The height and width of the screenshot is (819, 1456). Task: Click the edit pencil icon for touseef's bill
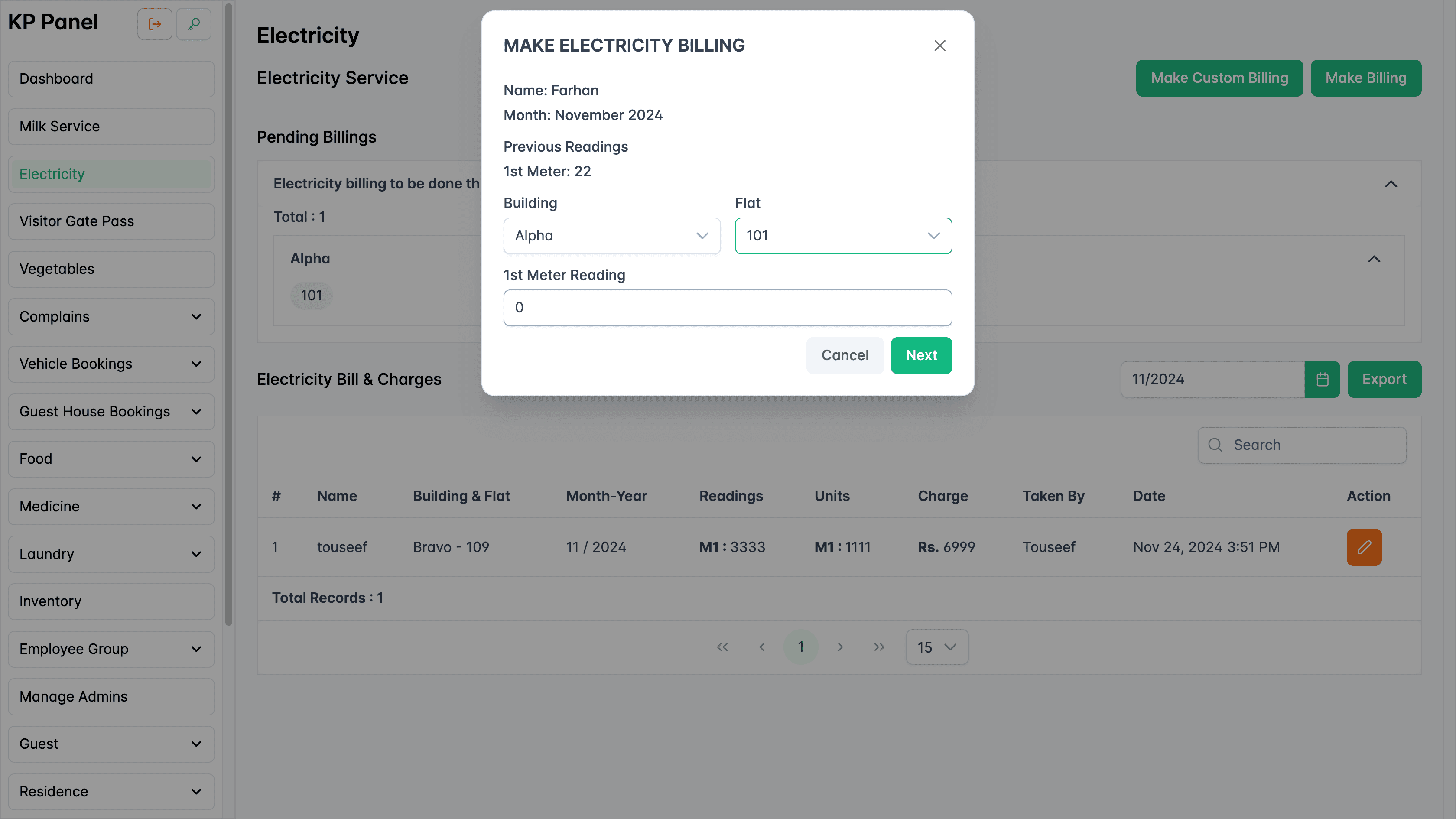click(1365, 546)
